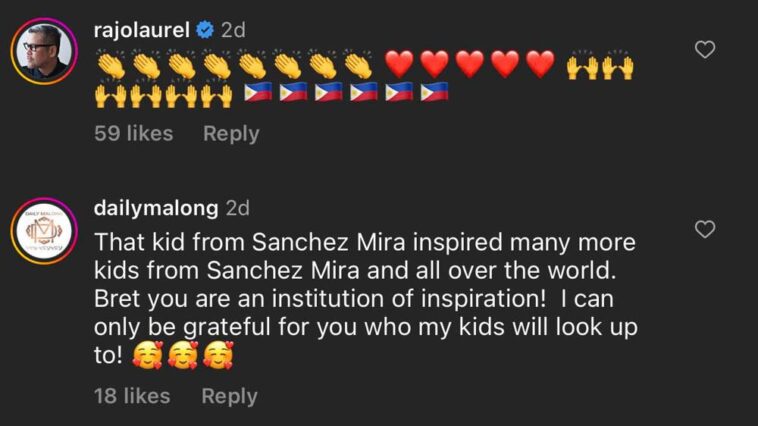Open the dailymalong username link

click(x=156, y=208)
